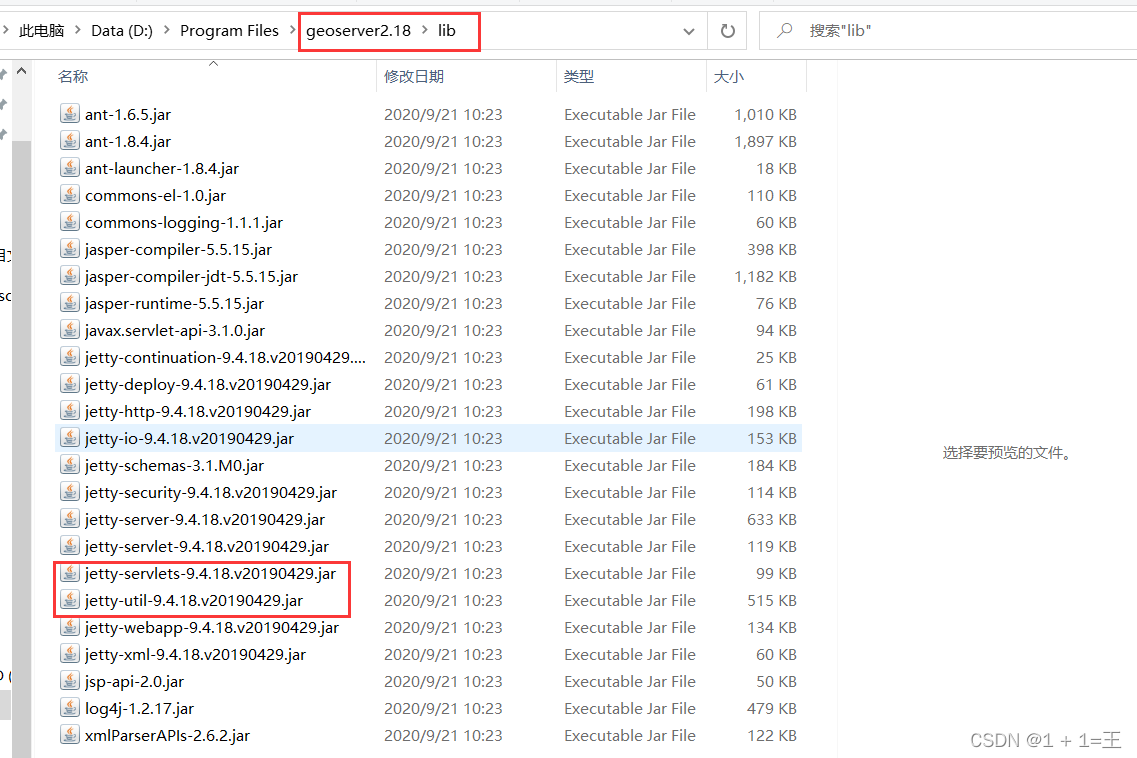
Task: Refresh the current lib folder view
Action: [x=727, y=31]
